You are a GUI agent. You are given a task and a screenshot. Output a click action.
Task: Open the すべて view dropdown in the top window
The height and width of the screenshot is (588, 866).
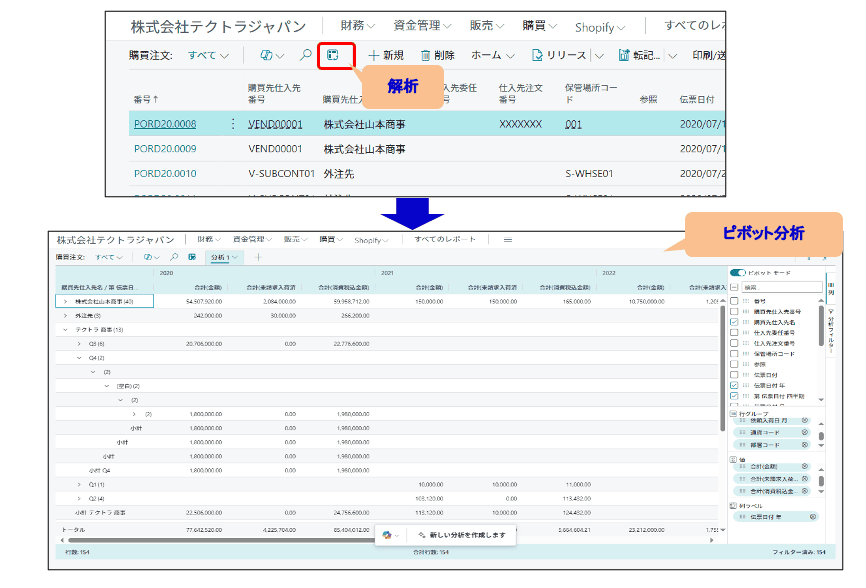tap(208, 55)
